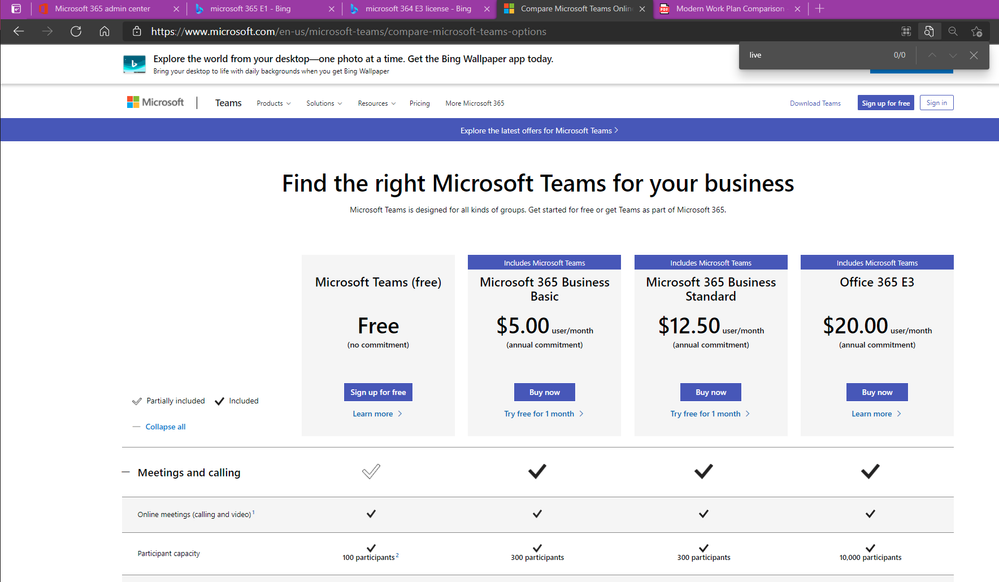Expand the Products dropdown menu
Screen dimensions: 999x582
[x=273, y=103]
